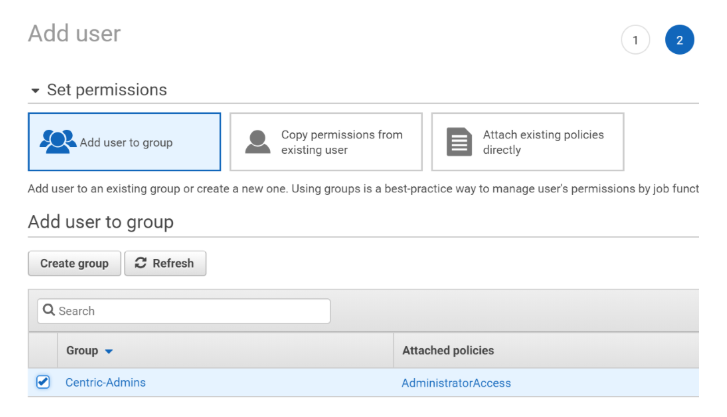Viewport: 727px width, 417px height.
Task: Open the AdministratorAccess policy link
Action: 456,383
